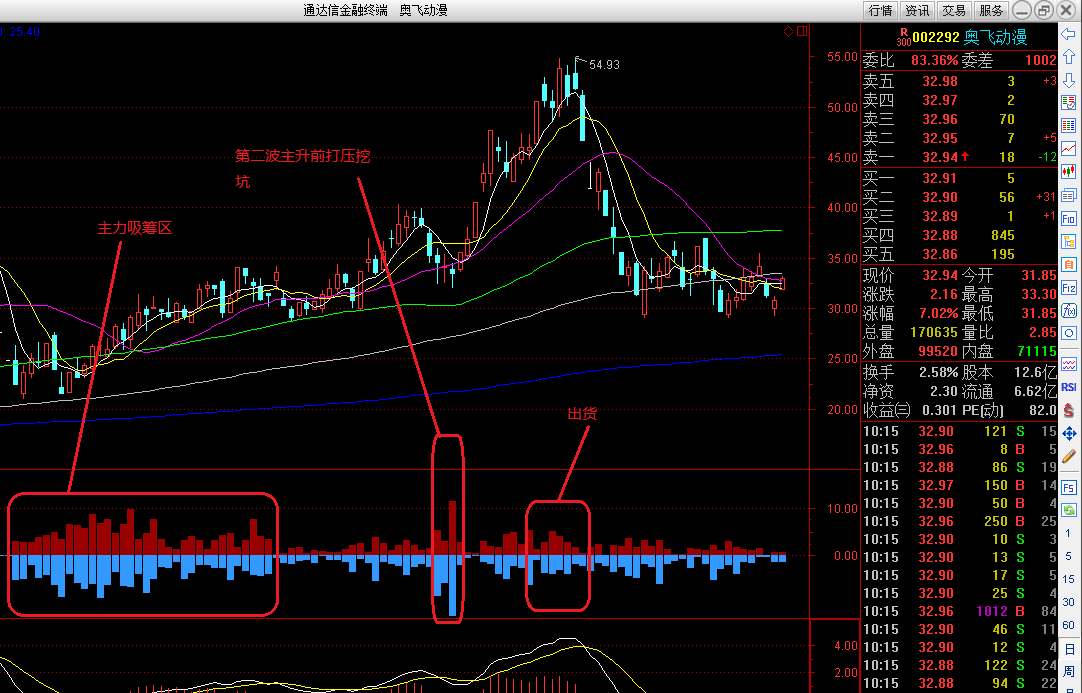Click the F12 trading icon

pyautogui.click(x=1069, y=287)
